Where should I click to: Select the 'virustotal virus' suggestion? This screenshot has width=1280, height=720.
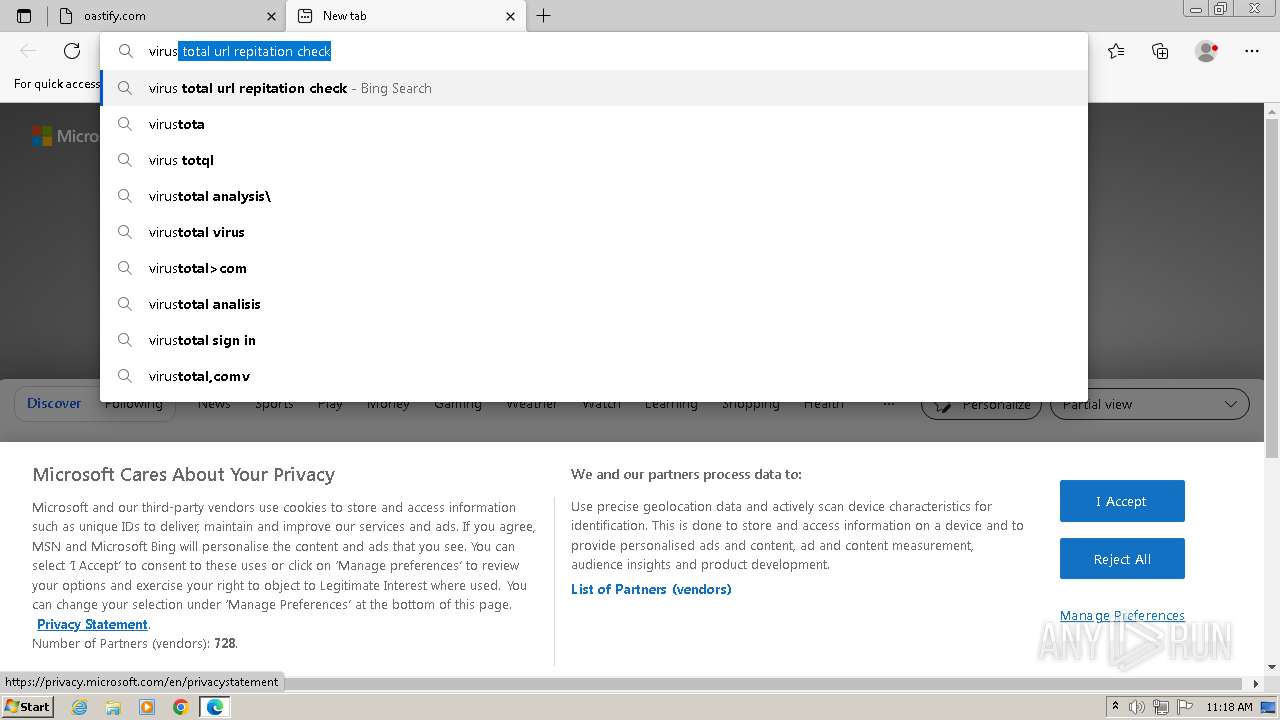point(594,232)
